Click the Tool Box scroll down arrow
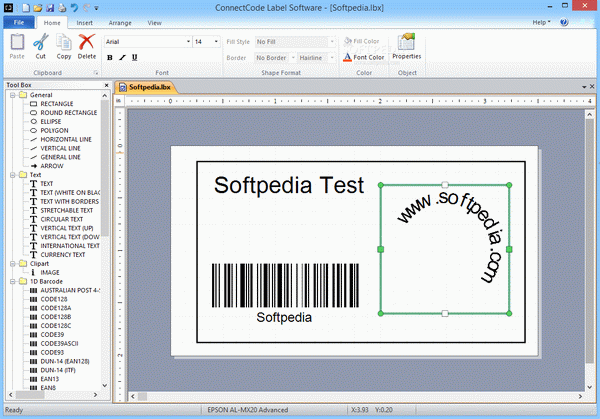 tap(105, 385)
